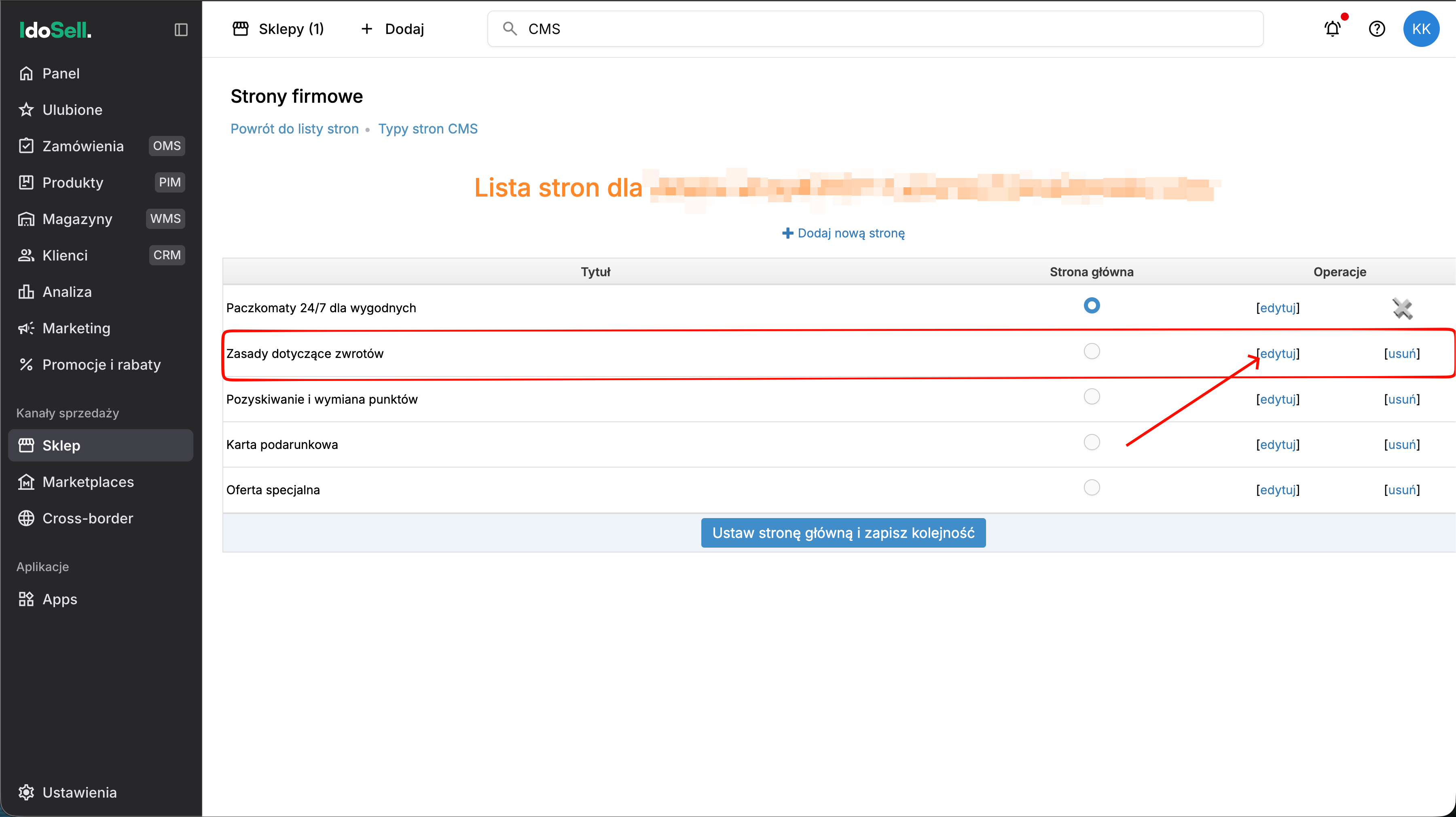Select Sklep sales channel
This screenshot has height=817, width=1456.
pos(101,446)
